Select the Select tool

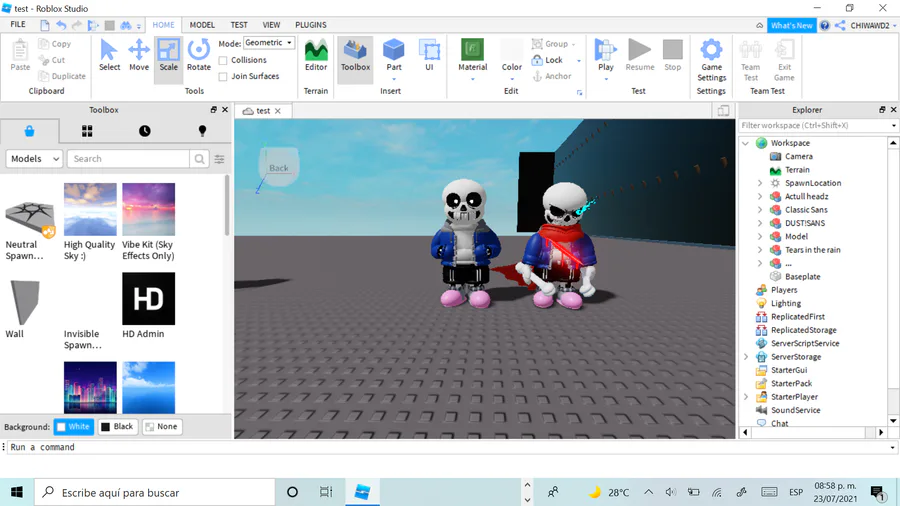pos(109,56)
